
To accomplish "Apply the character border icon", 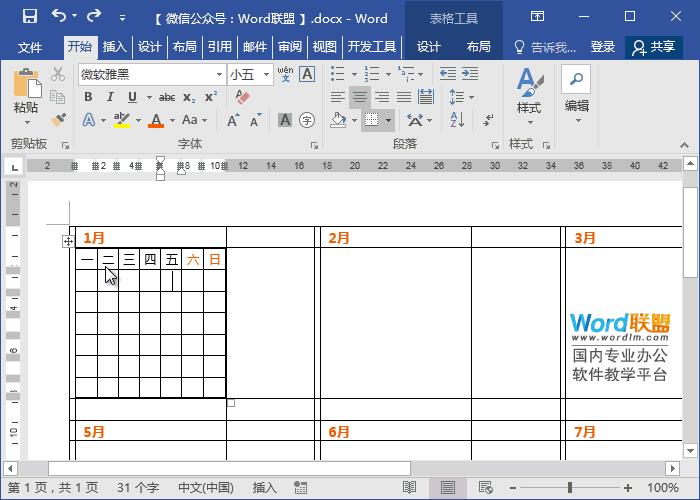I will pyautogui.click(x=307, y=74).
